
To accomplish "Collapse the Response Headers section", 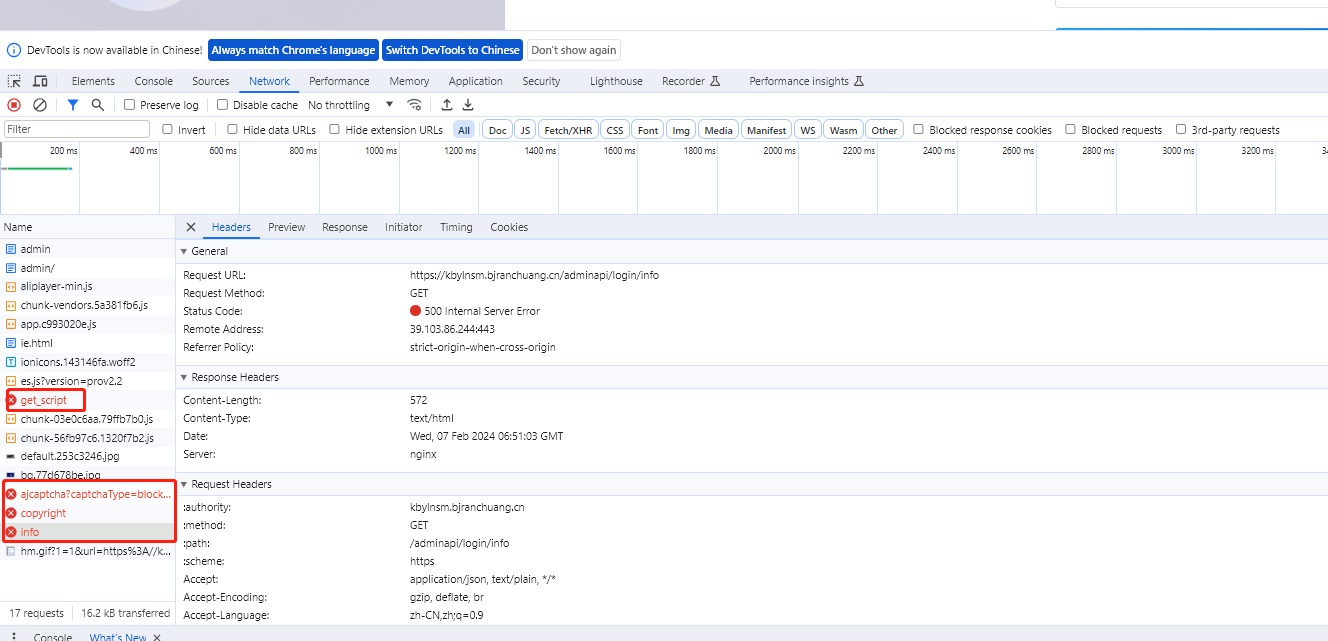I will (x=185, y=377).
